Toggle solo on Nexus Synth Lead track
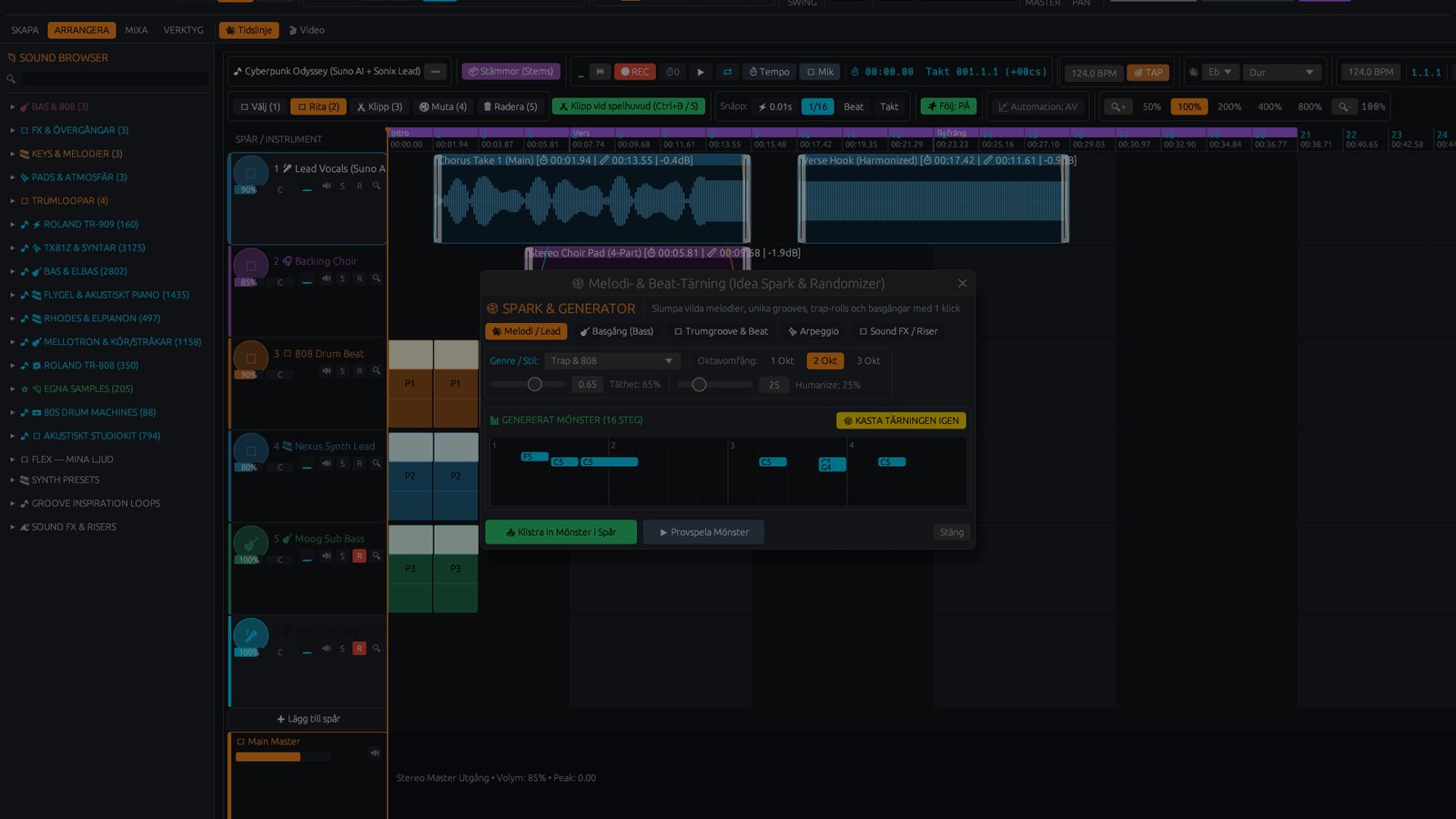 (x=342, y=463)
